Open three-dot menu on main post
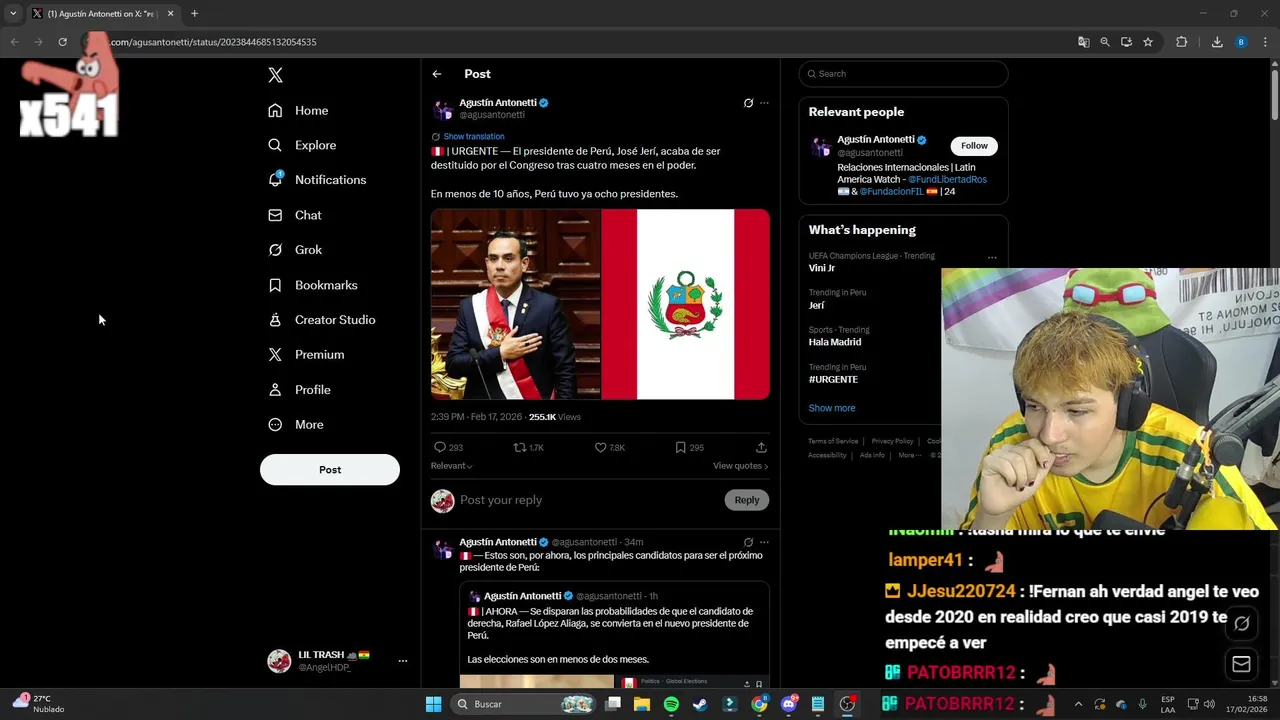This screenshot has width=1280, height=720. click(764, 103)
